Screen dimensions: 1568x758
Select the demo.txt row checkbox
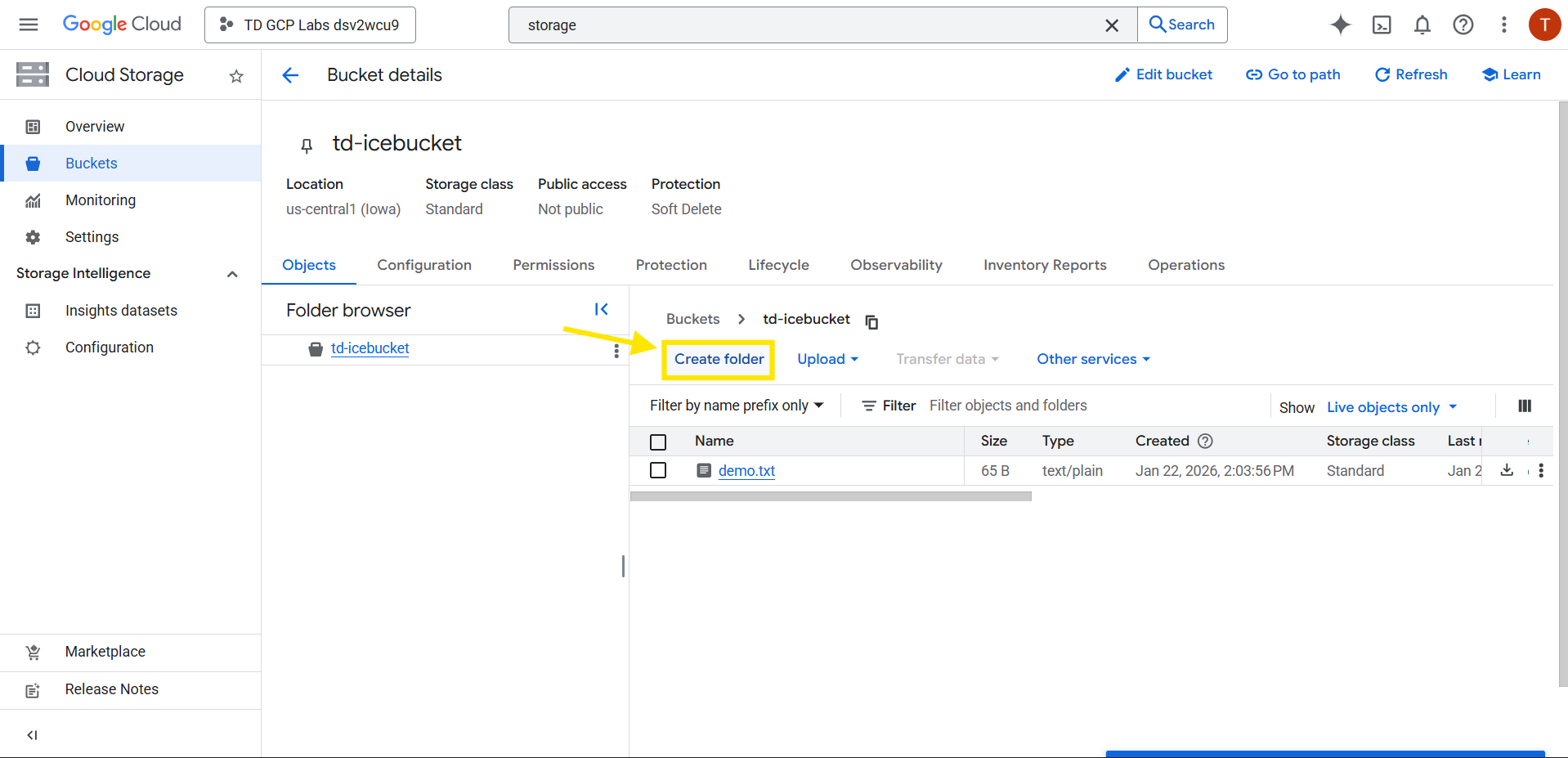pyautogui.click(x=658, y=470)
